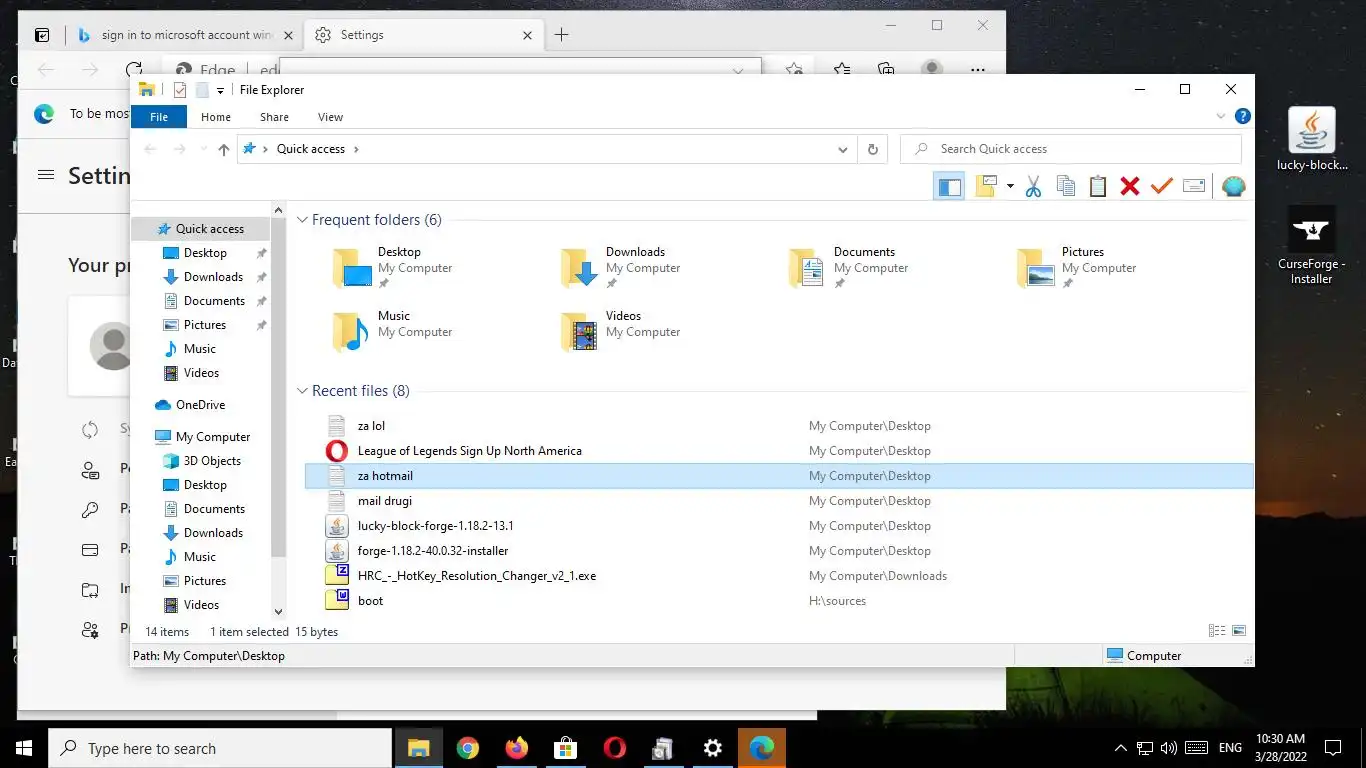The width and height of the screenshot is (1366, 768).
Task: Click the shell globe icon in toolbar
Action: point(1234,186)
